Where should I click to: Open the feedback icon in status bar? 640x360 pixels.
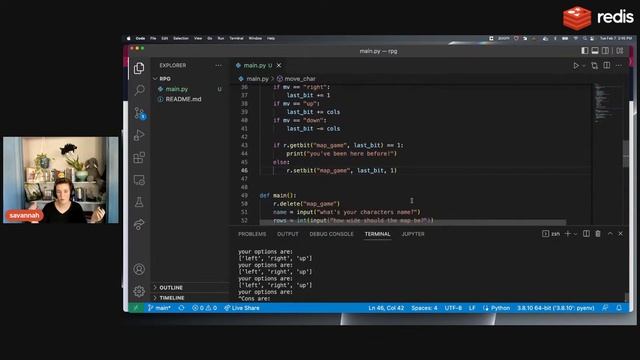[605, 308]
